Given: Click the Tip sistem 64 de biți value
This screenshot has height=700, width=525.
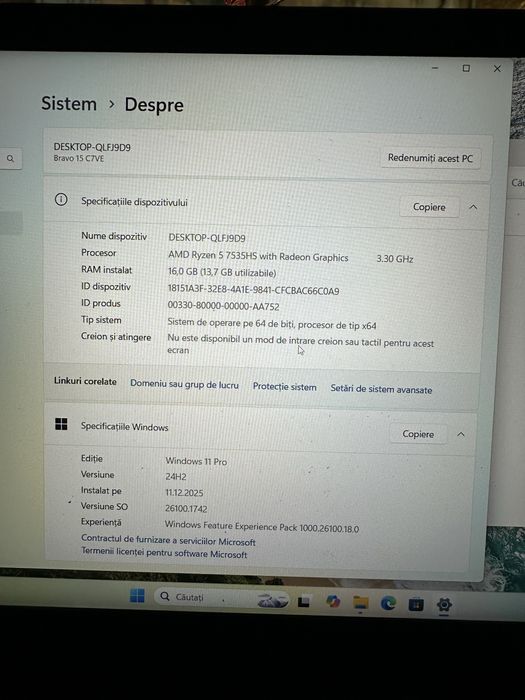Looking at the screenshot, I should (272, 324).
